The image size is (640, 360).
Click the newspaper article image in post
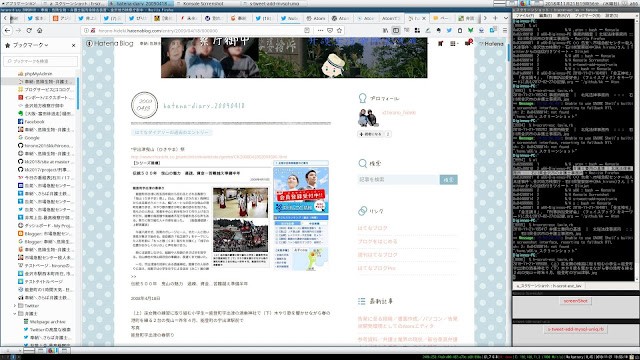pyautogui.click(x=229, y=216)
